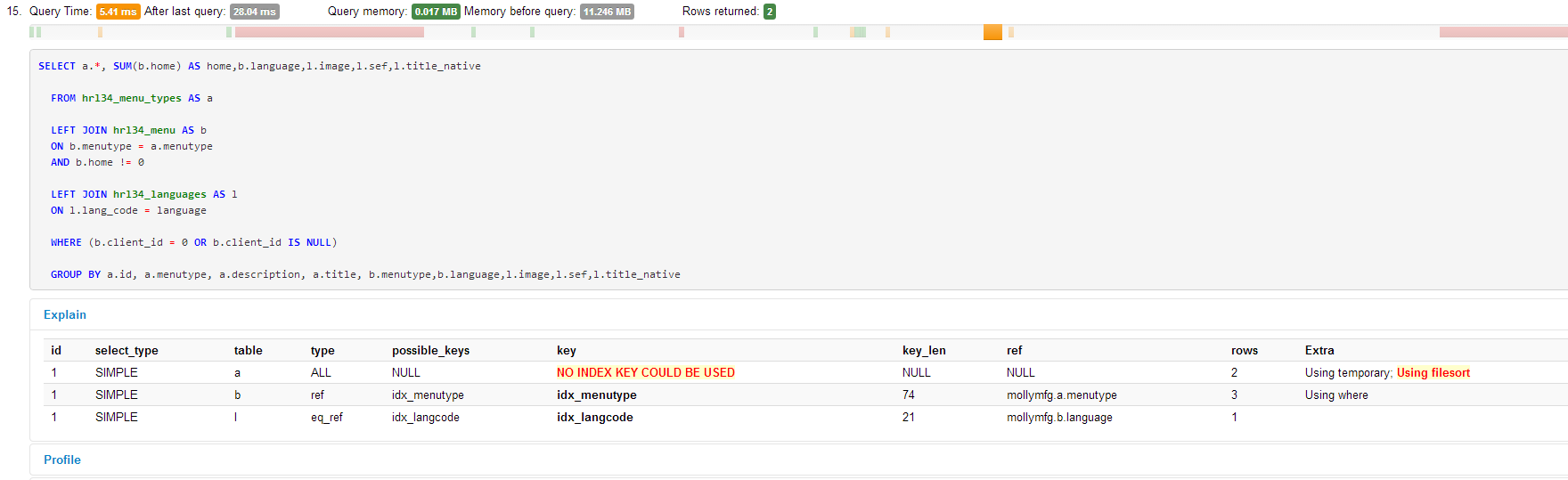Click the mollymfg.b.language ref cell
The image size is (1568, 480).
point(1059,417)
